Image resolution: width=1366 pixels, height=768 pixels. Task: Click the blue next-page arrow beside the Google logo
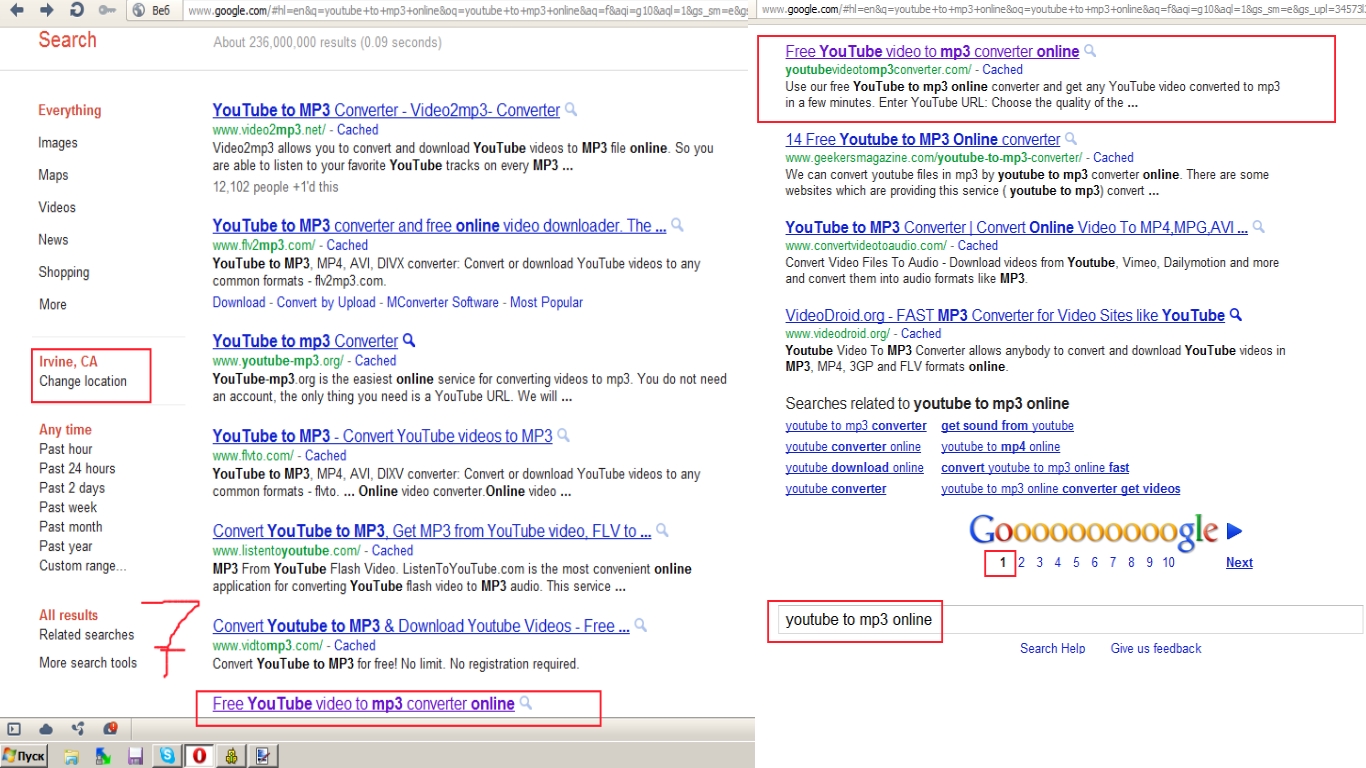1235,531
